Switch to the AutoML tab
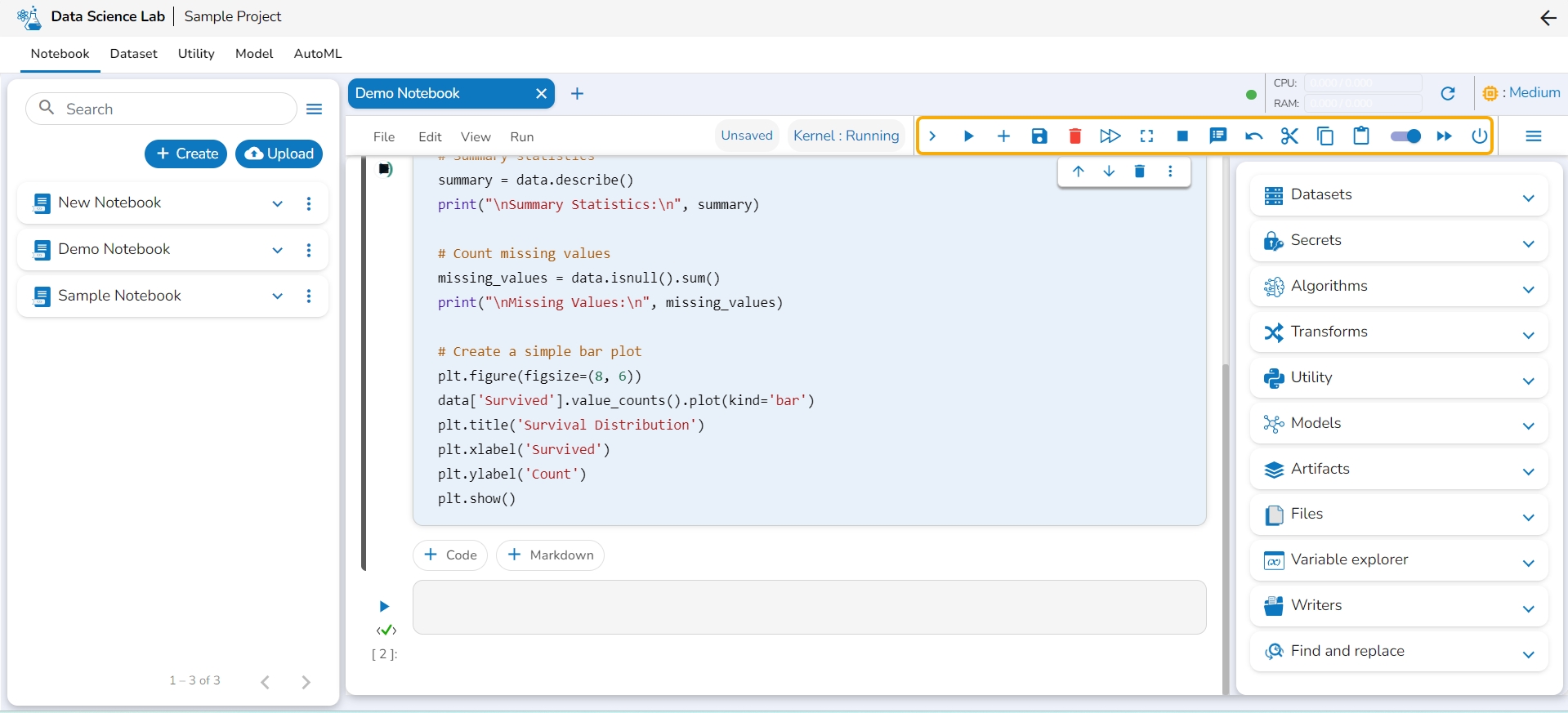Image resolution: width=1568 pixels, height=713 pixels. [x=318, y=54]
